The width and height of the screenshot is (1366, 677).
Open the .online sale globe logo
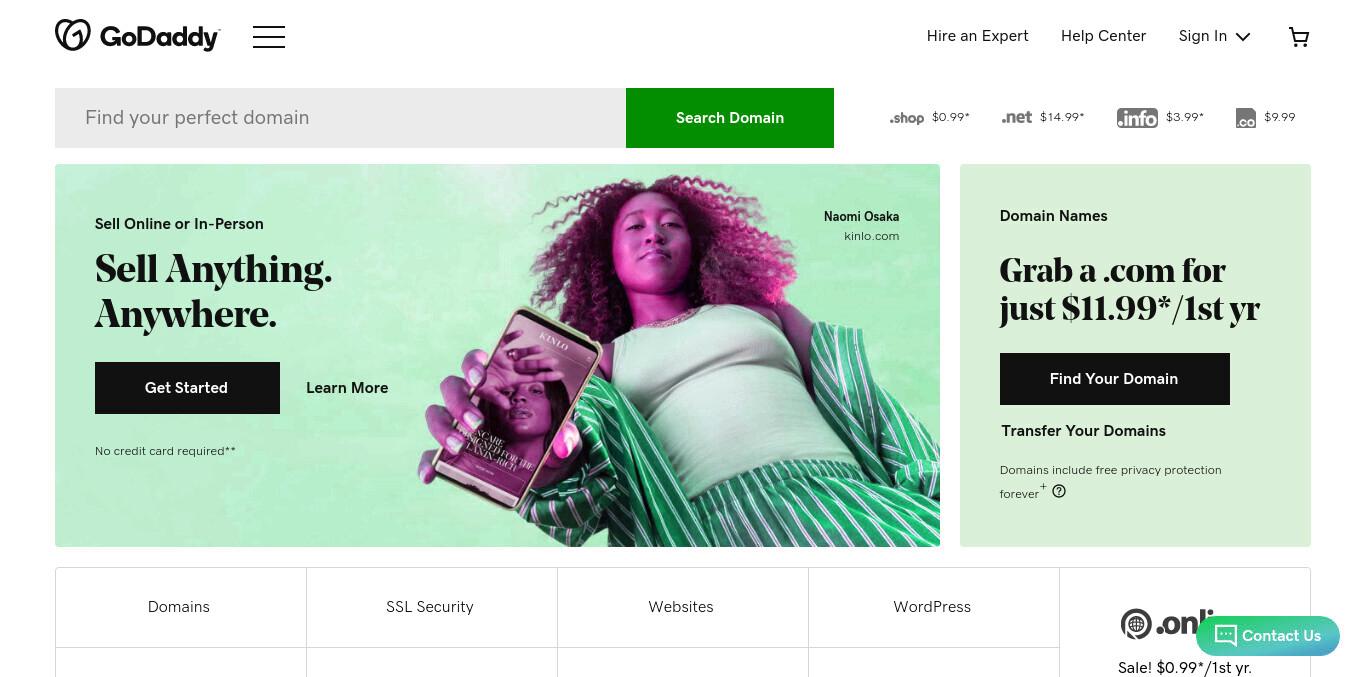pos(1136,624)
